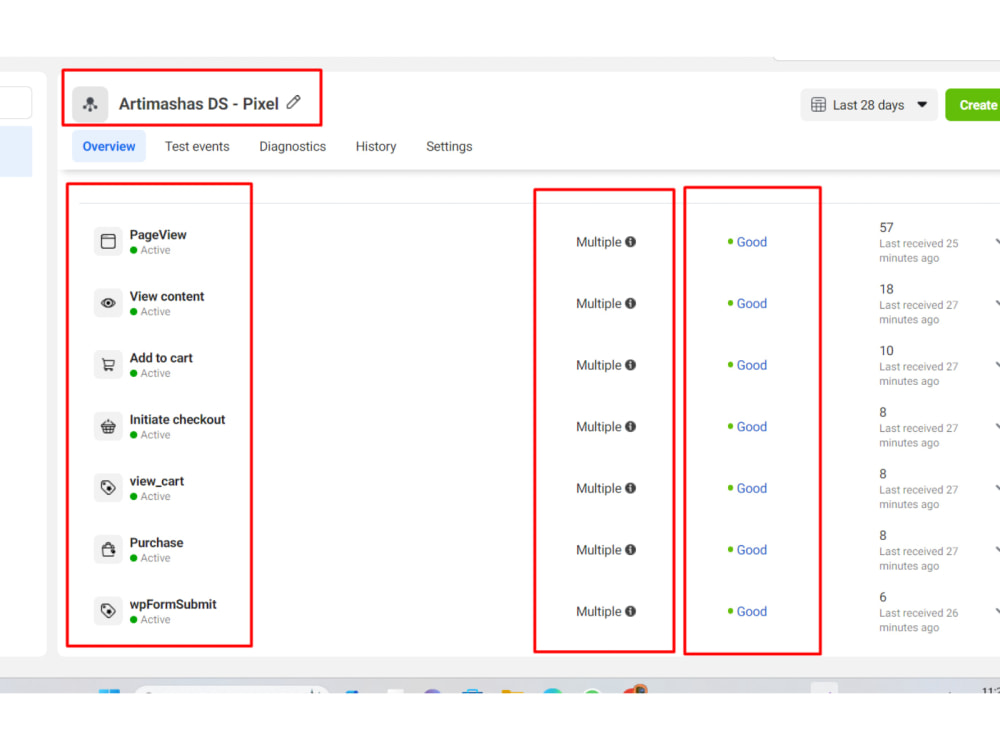Switch to the Overview tab
The image size is (1000, 750).
109,147
